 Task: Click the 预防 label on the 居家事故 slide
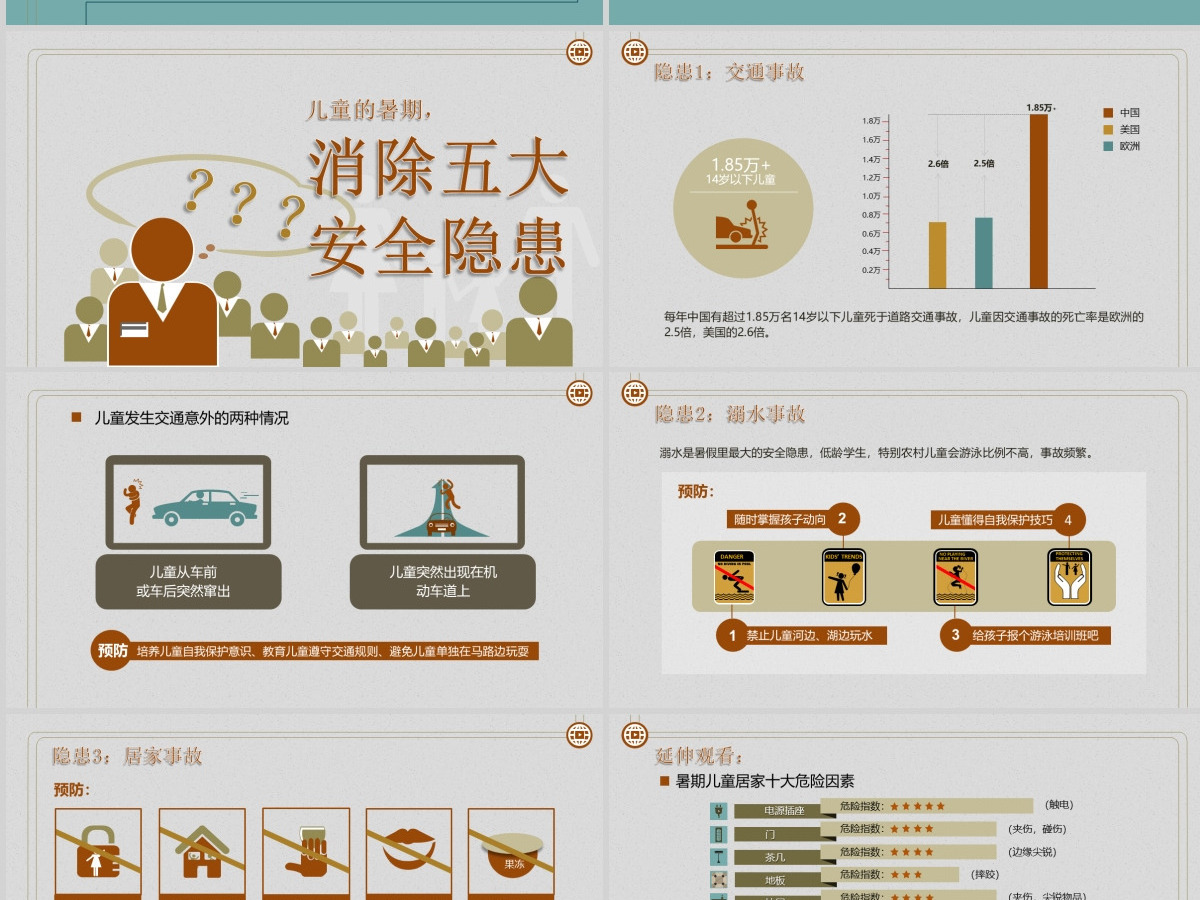point(71,790)
